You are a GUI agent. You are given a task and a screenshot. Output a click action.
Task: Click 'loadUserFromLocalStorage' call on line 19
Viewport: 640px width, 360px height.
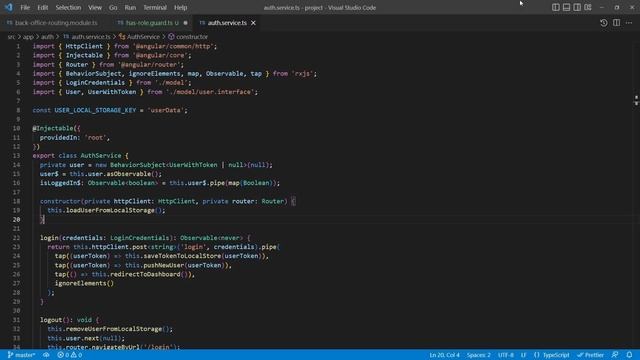tap(110, 210)
